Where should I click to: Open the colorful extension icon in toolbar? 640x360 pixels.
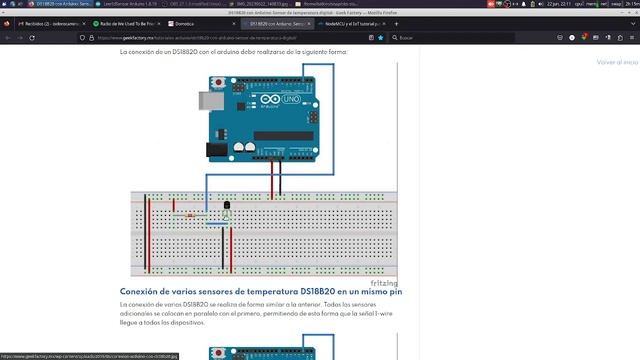[584, 37]
